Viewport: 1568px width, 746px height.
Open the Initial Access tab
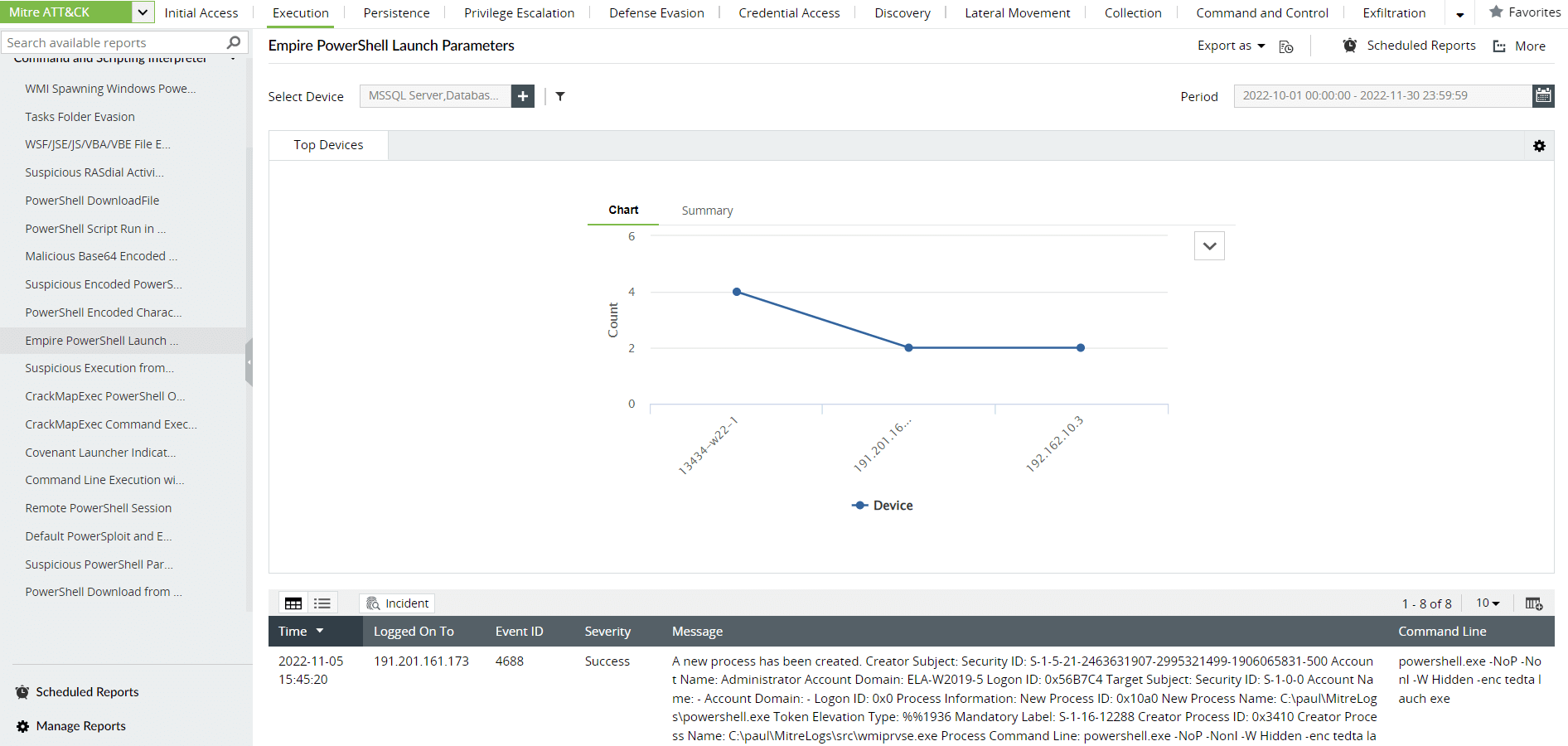[x=201, y=13]
